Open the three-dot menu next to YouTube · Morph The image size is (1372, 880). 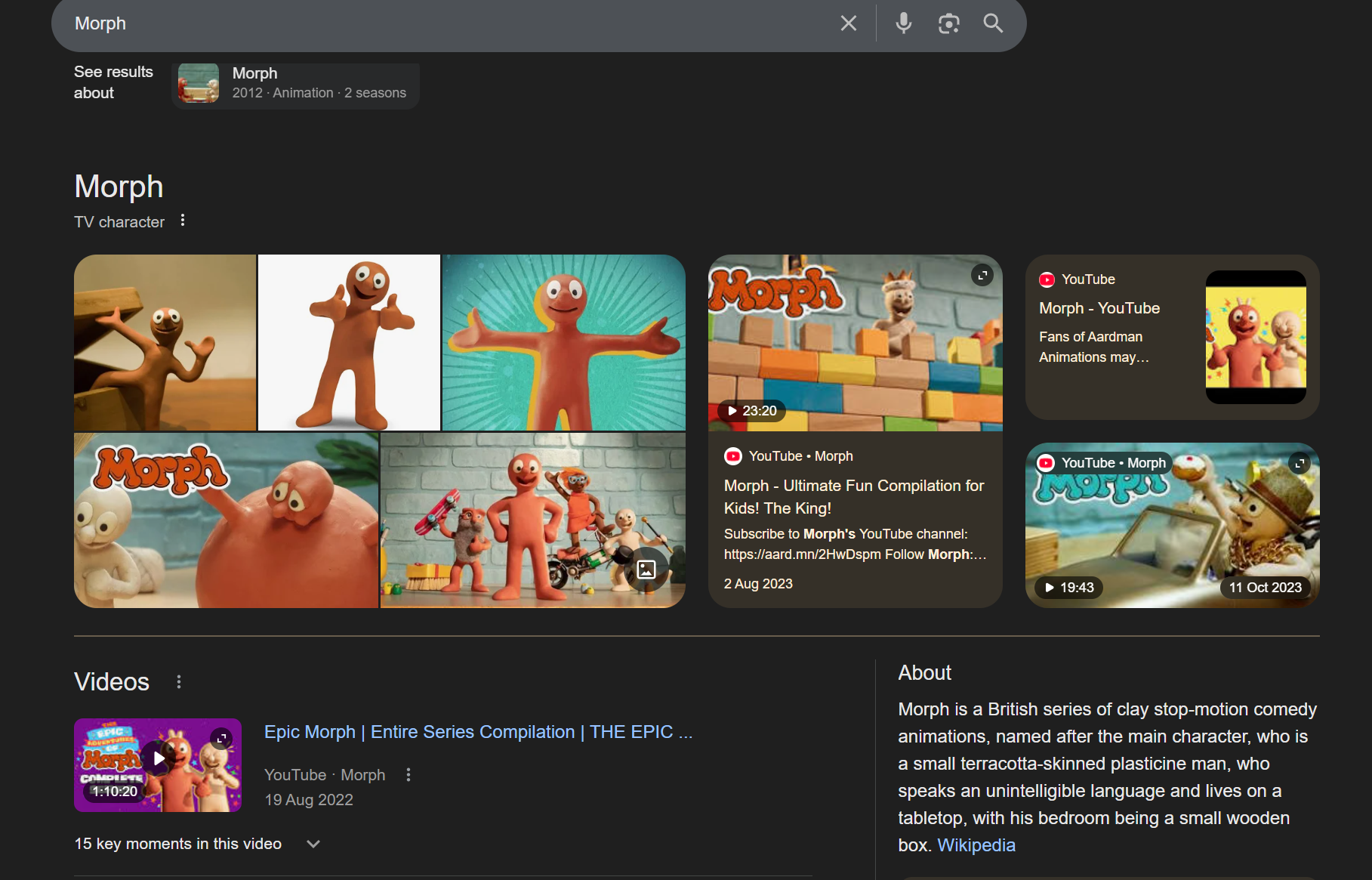click(409, 775)
